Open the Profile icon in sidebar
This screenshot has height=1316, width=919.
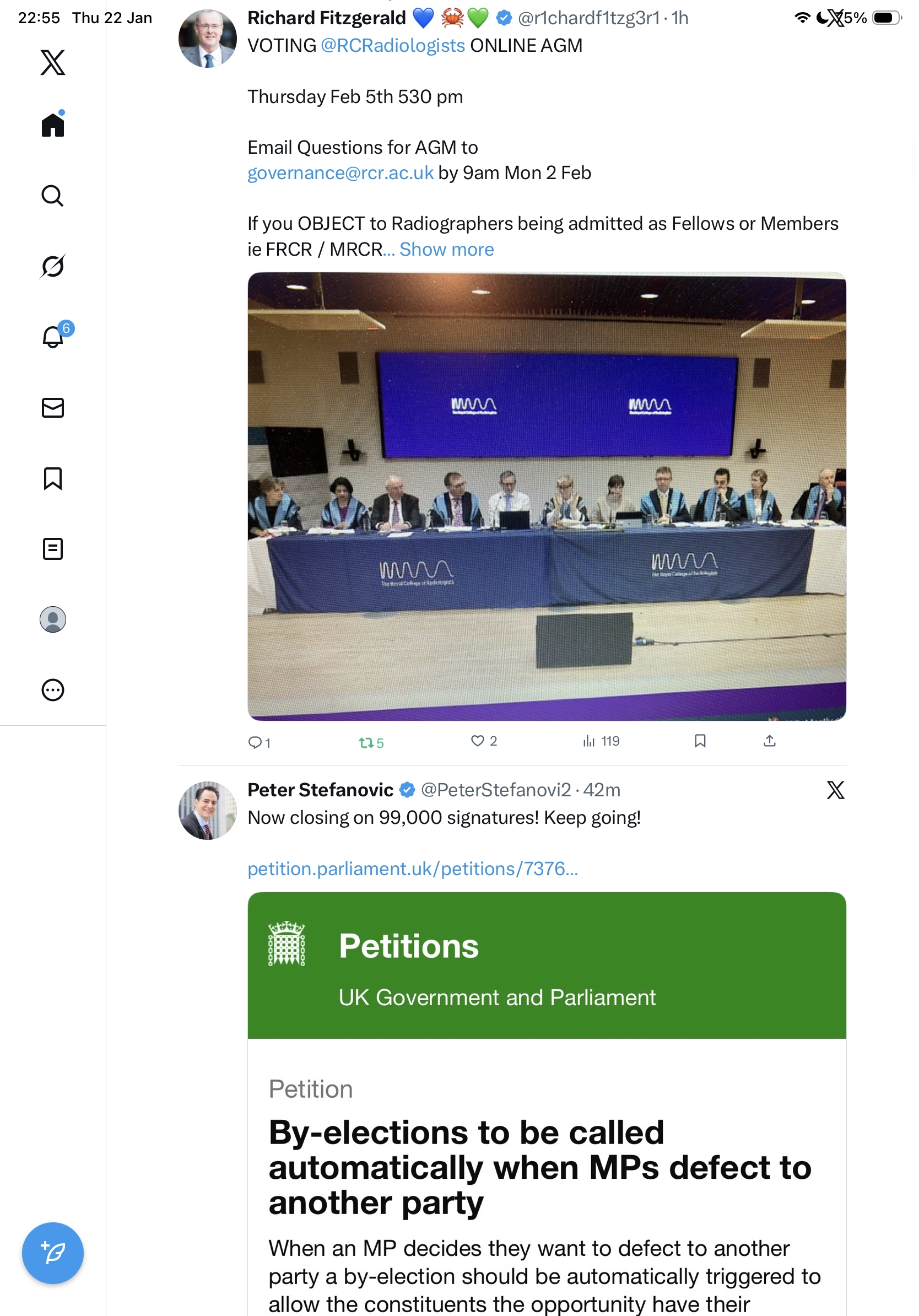(x=53, y=619)
